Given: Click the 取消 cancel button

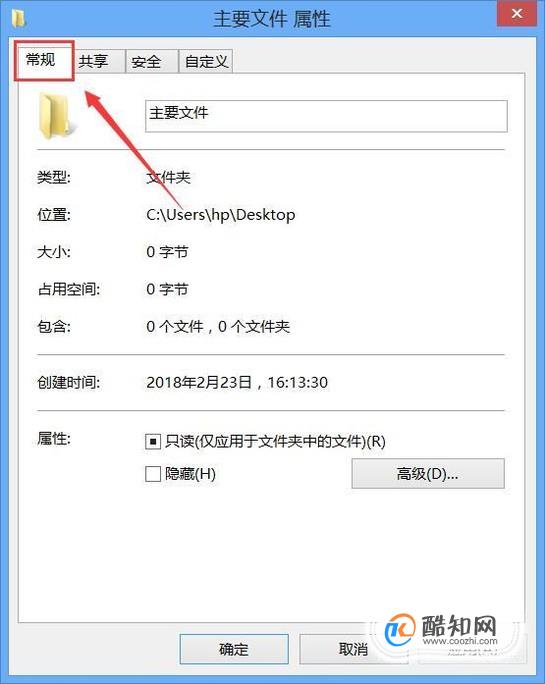Looking at the screenshot, I should [353, 649].
